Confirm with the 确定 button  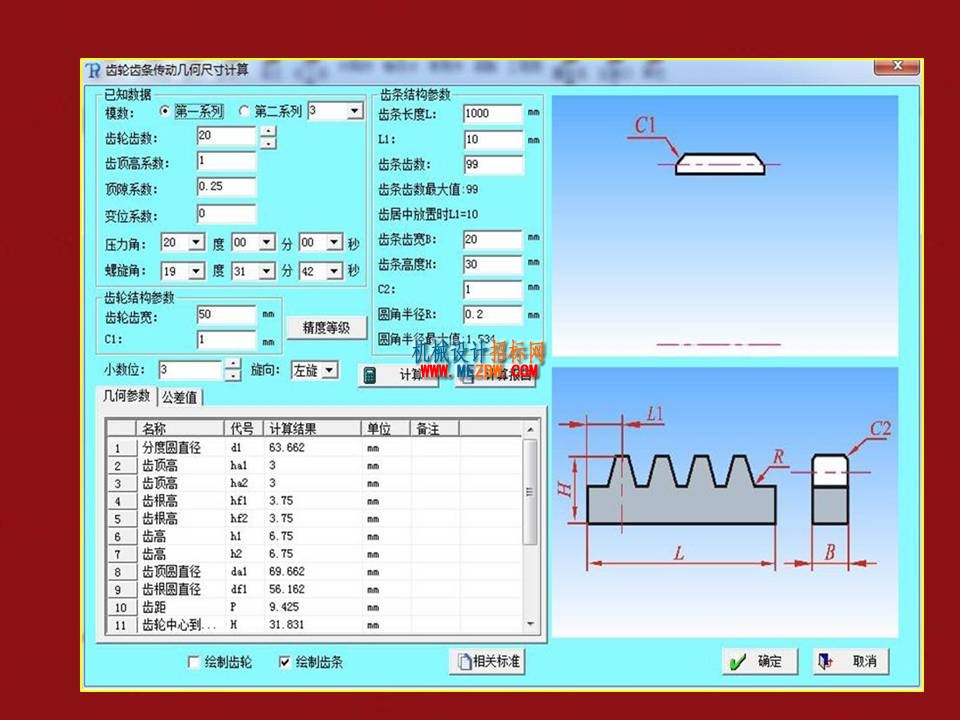tap(760, 661)
